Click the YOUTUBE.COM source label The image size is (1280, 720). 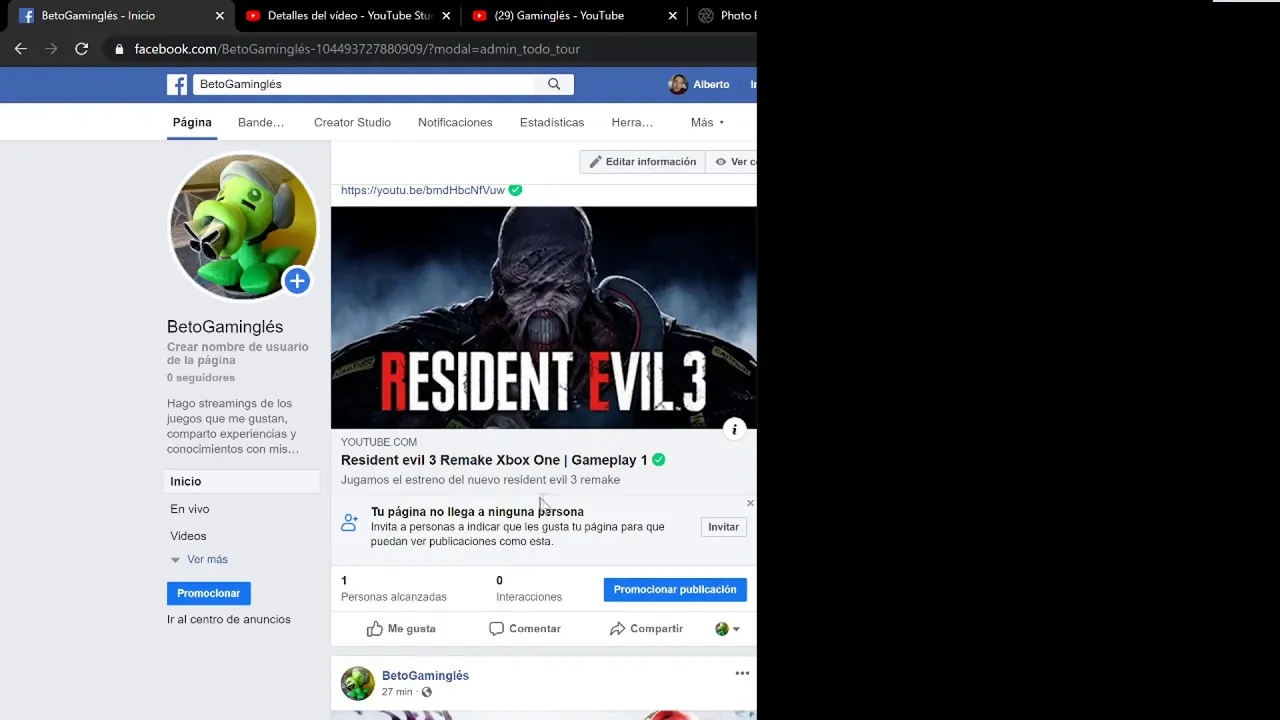coord(379,442)
